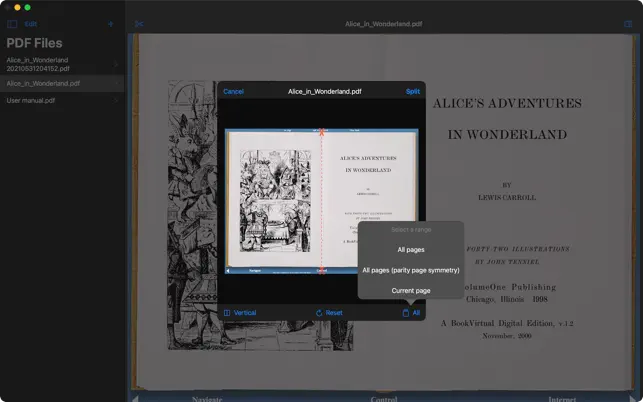Viewport: 643px width, 402px height.
Task: Select User manual.pdf in the file list
Action: 62,100
